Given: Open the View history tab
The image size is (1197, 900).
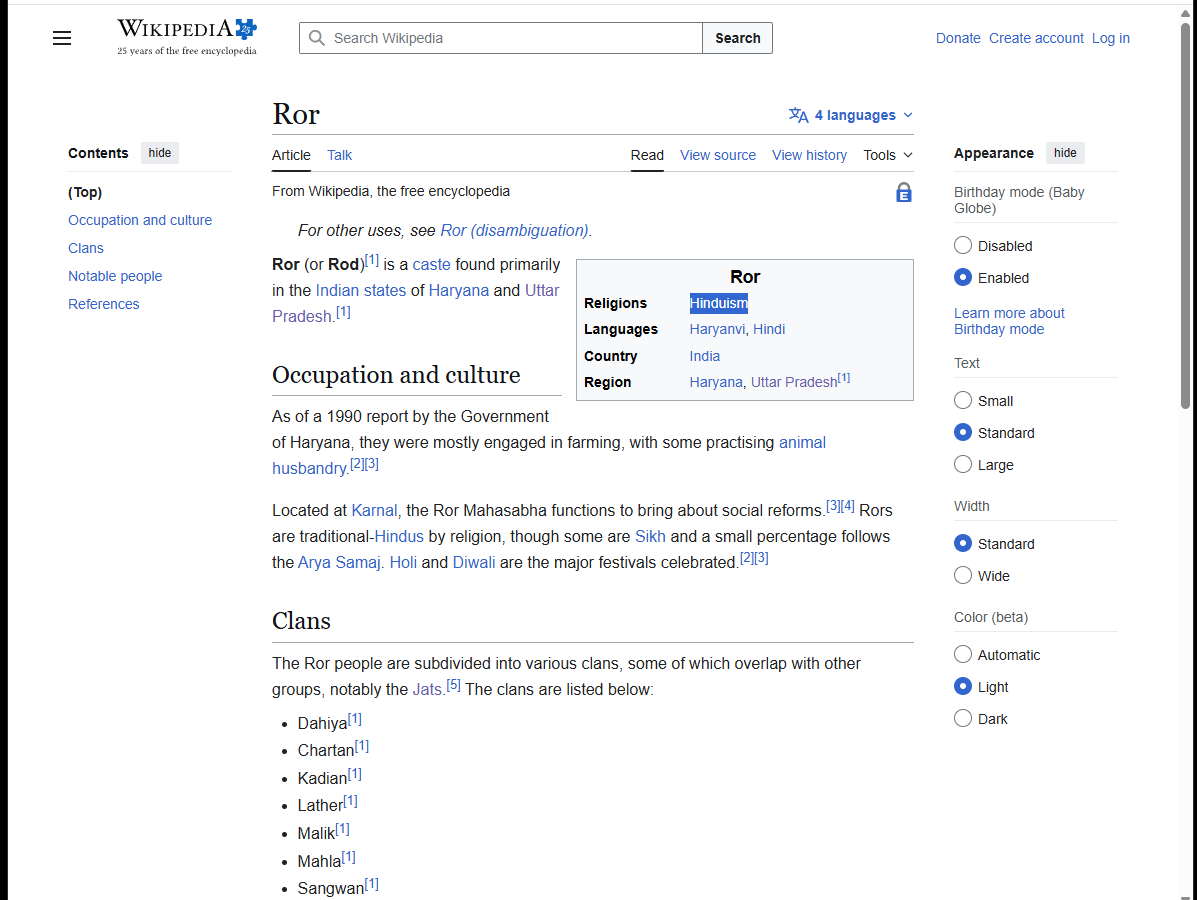Looking at the screenshot, I should [809, 155].
